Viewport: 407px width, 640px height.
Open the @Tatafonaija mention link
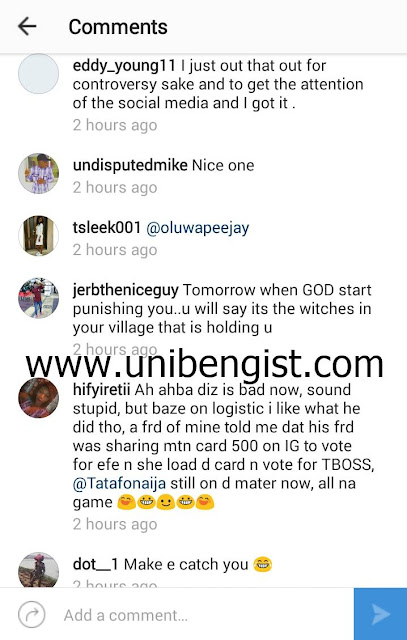click(x=119, y=483)
